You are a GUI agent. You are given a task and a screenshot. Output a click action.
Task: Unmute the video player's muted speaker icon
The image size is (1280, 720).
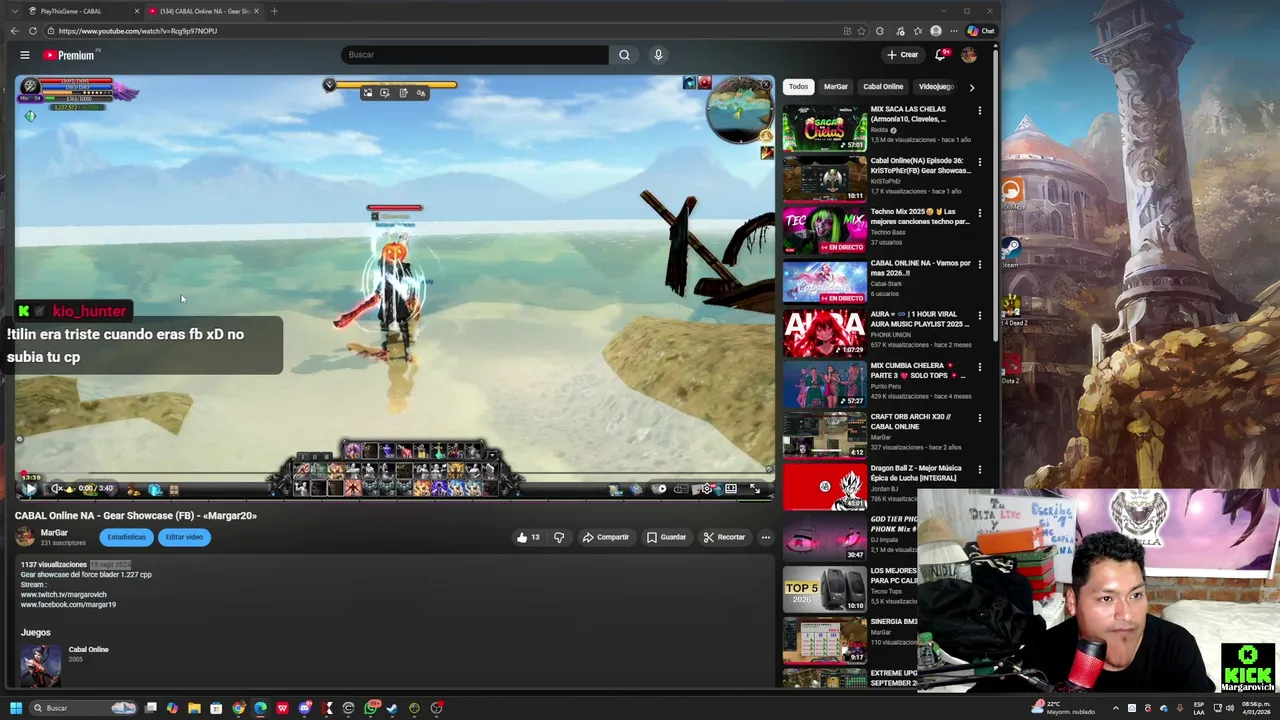point(57,489)
